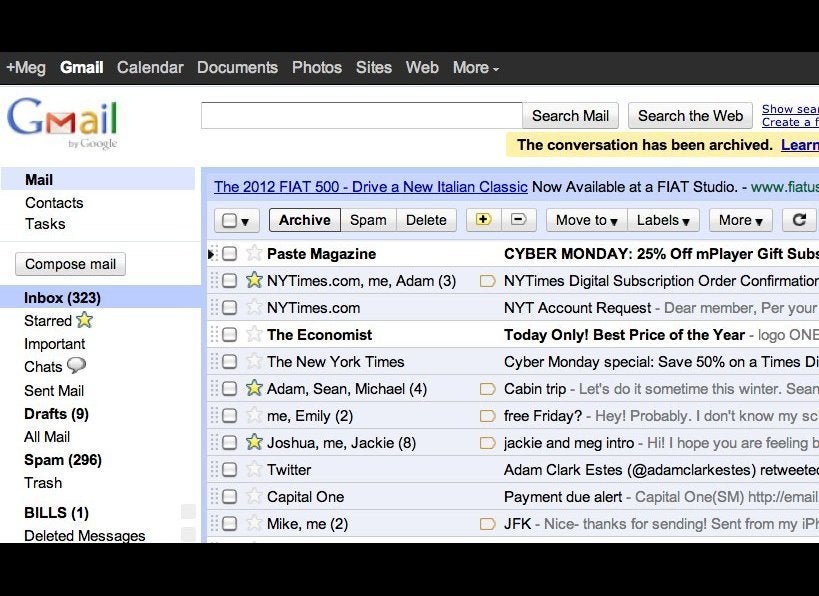The height and width of the screenshot is (596, 819).
Task: Click the chat bubble icon beside Chats
Action: pyautogui.click(x=77, y=365)
